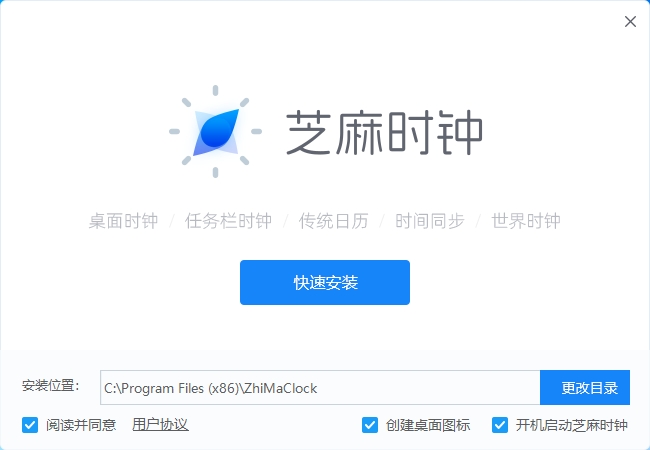Screen dimensions: 650x450
Task: Select the 世界时钟 feature label
Action: [526, 221]
